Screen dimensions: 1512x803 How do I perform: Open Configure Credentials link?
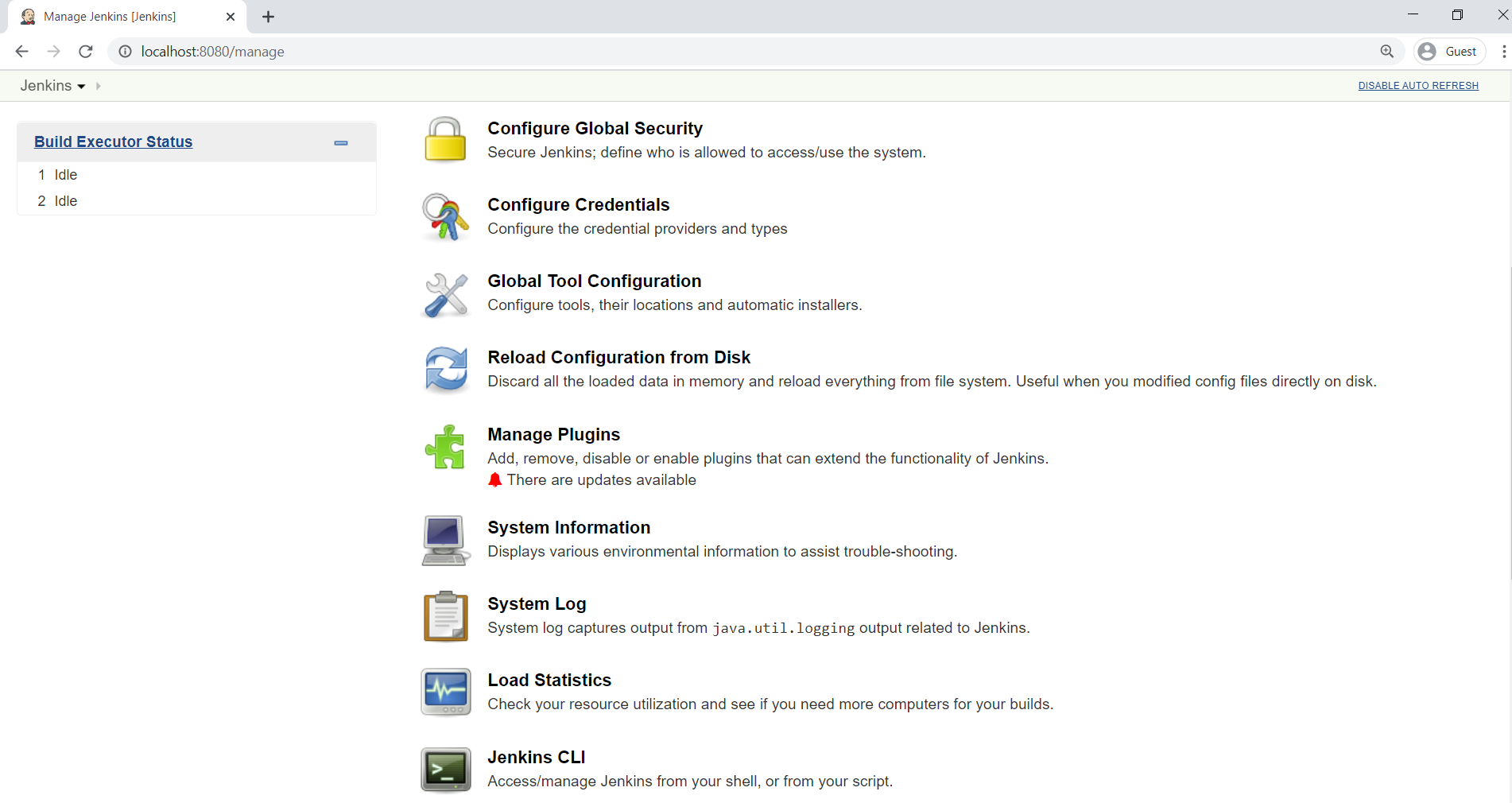[x=579, y=205]
